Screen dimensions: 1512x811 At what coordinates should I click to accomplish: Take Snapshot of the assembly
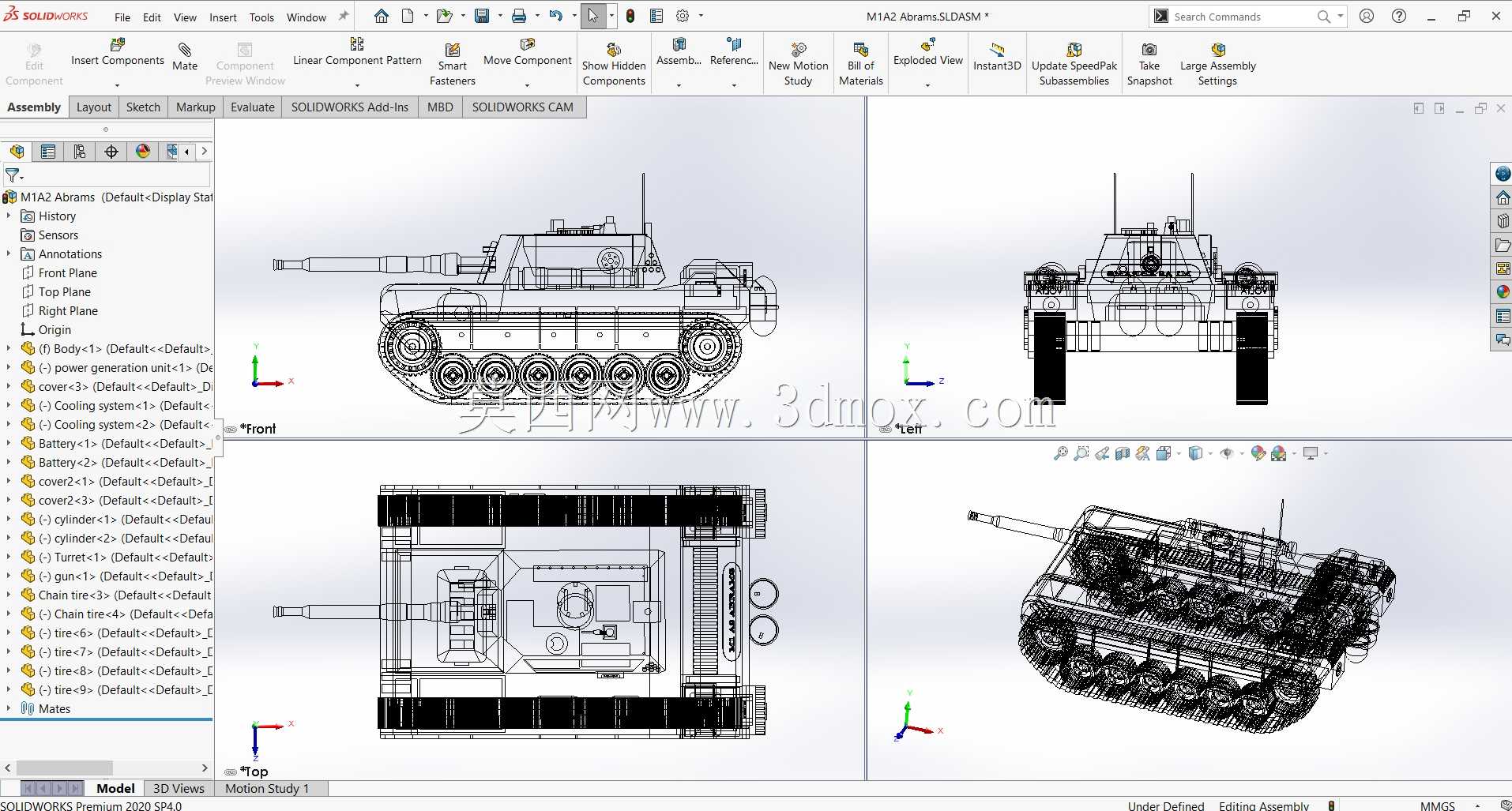pyautogui.click(x=1149, y=64)
